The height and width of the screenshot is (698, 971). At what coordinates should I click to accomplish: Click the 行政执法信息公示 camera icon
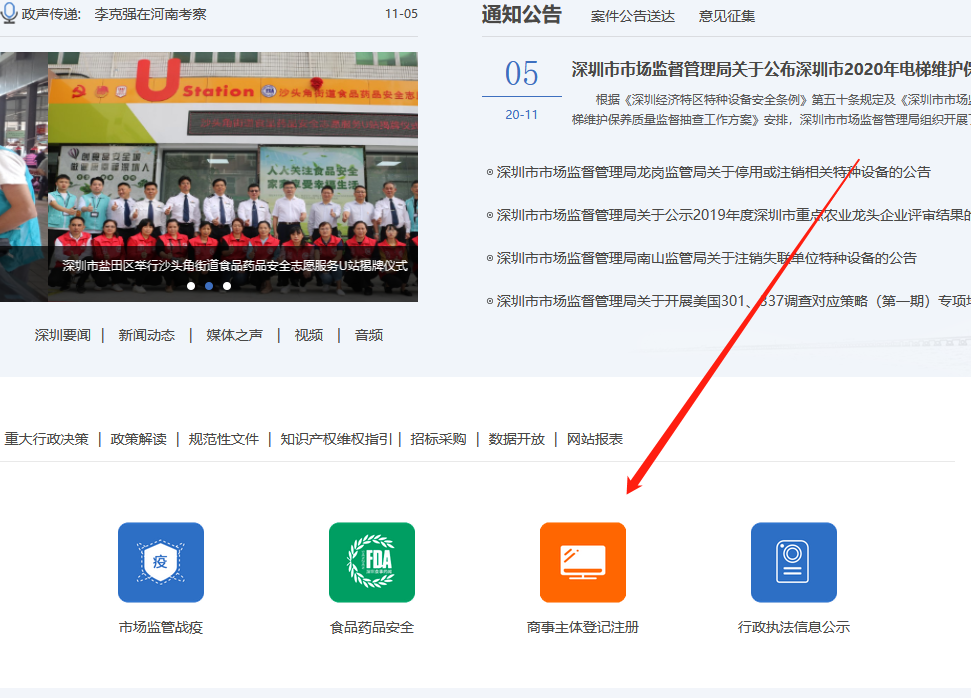(793, 562)
